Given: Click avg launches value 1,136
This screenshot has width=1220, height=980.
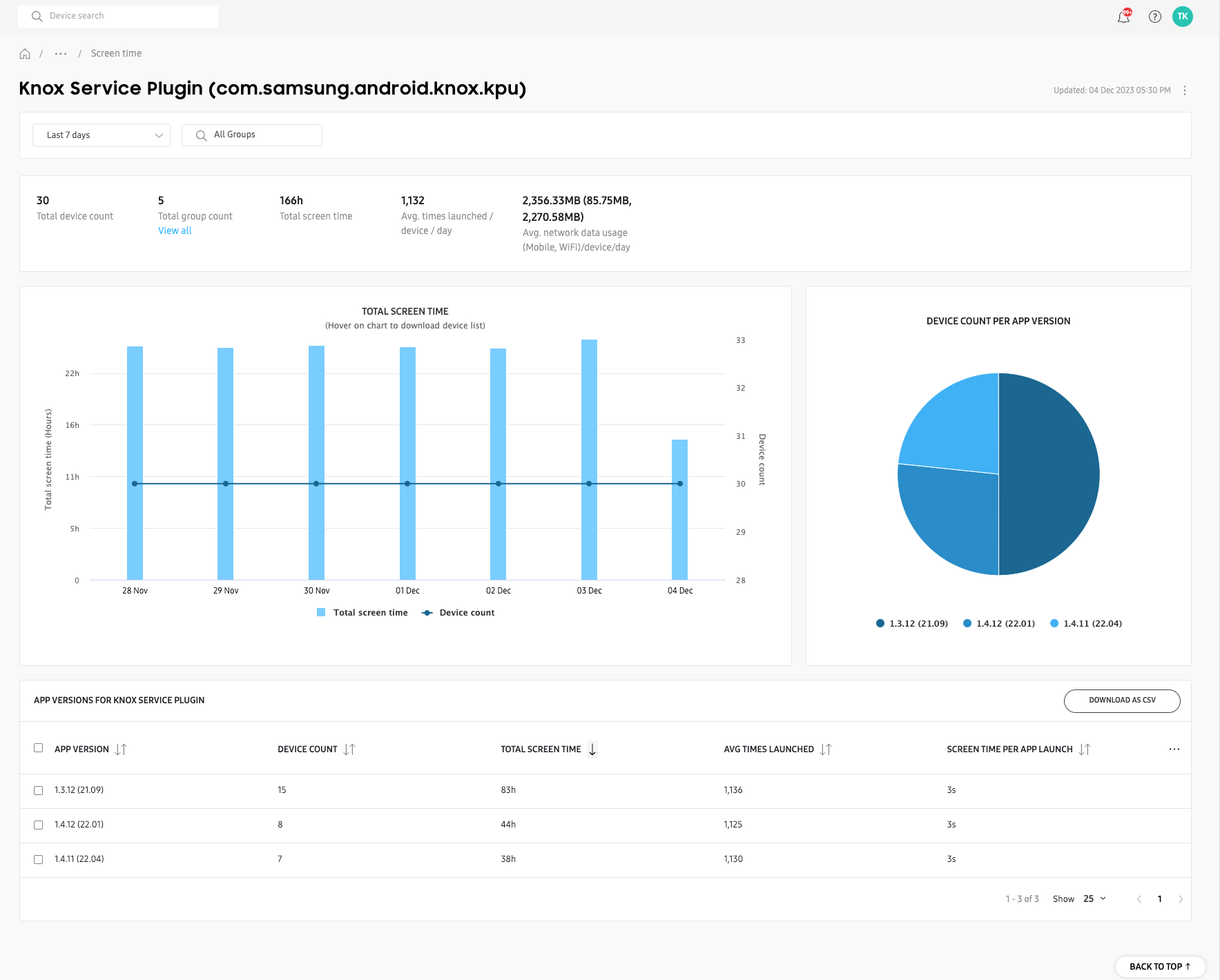Looking at the screenshot, I should coord(733,790).
